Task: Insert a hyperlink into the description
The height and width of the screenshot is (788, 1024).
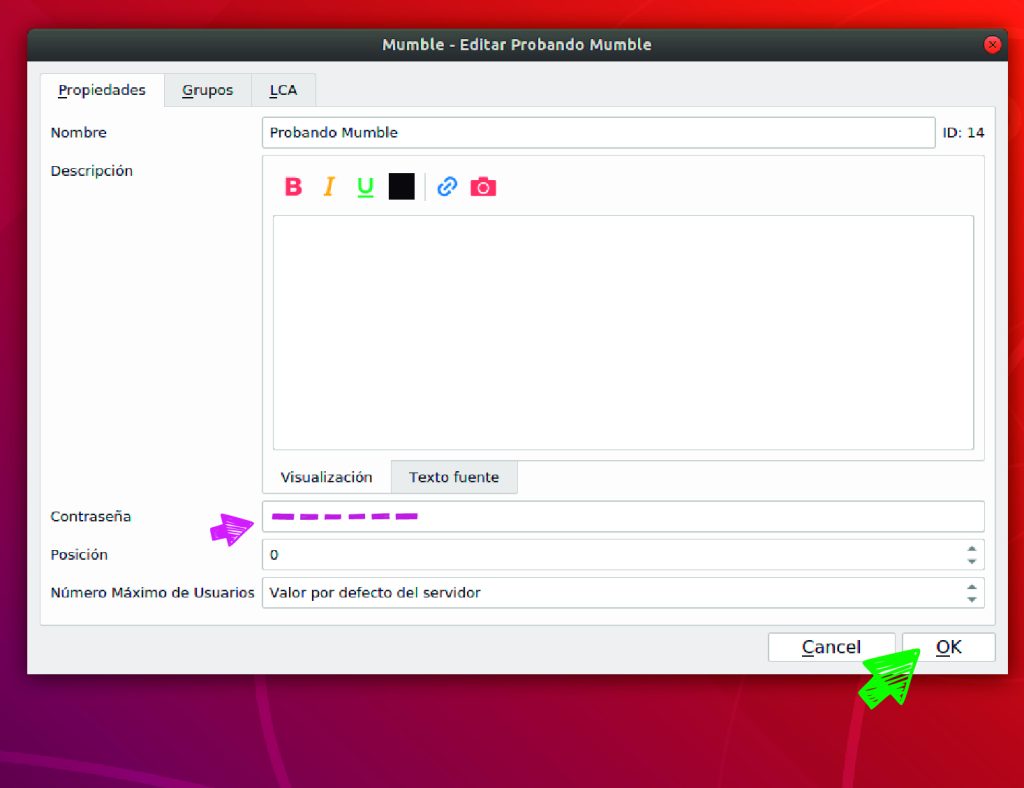Action: tap(447, 187)
